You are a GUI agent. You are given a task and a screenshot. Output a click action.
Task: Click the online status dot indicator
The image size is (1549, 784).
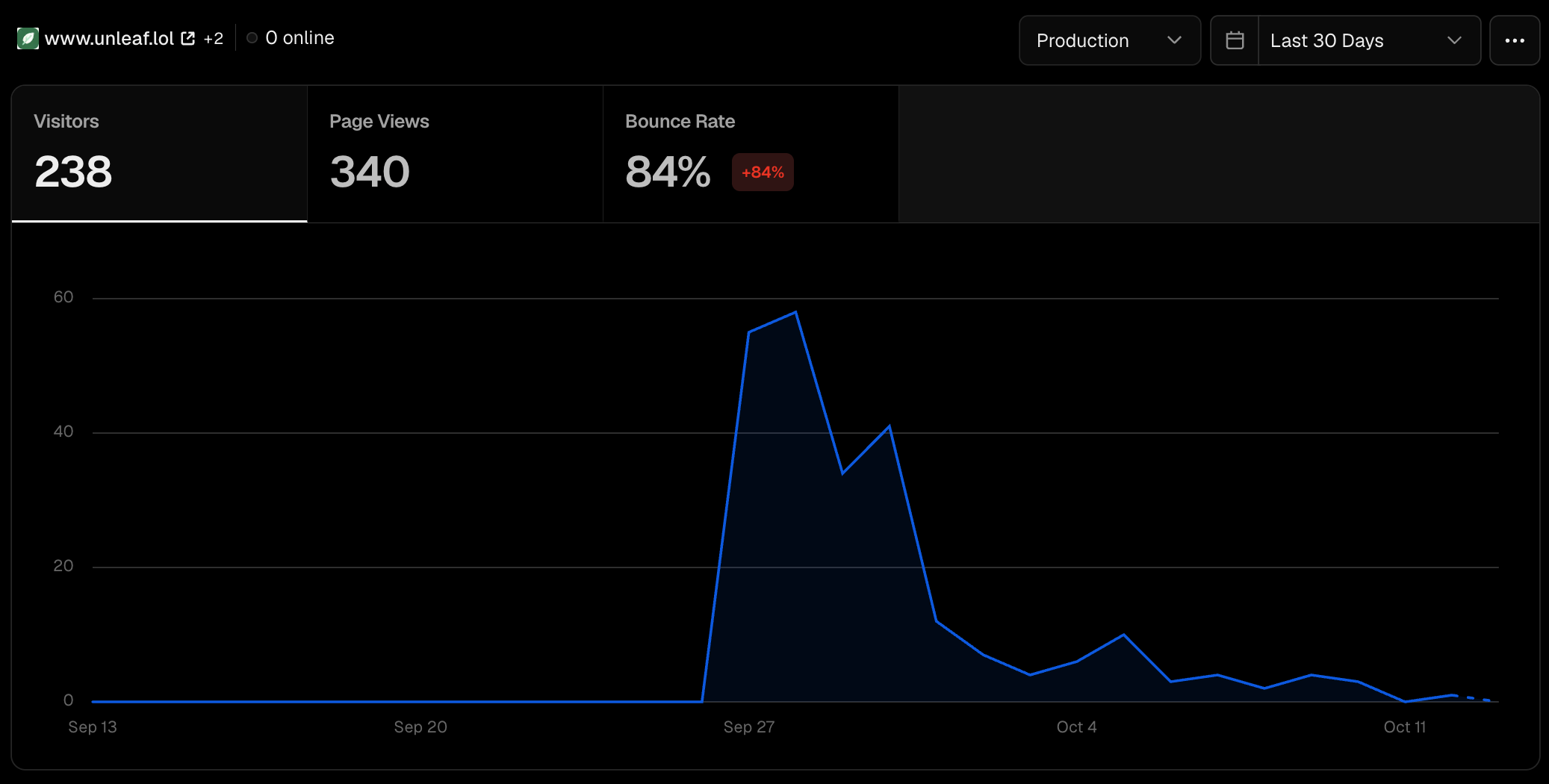[x=252, y=38]
